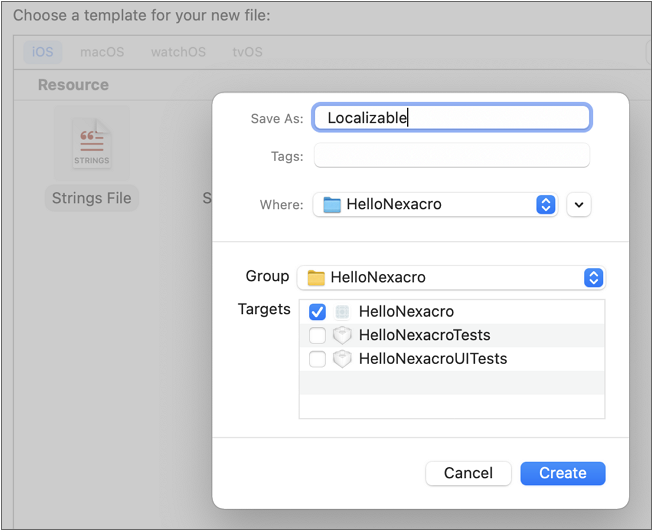Click the HelloNexacroUITests shield icon
Screen dimensions: 652x530
click(x=343, y=359)
